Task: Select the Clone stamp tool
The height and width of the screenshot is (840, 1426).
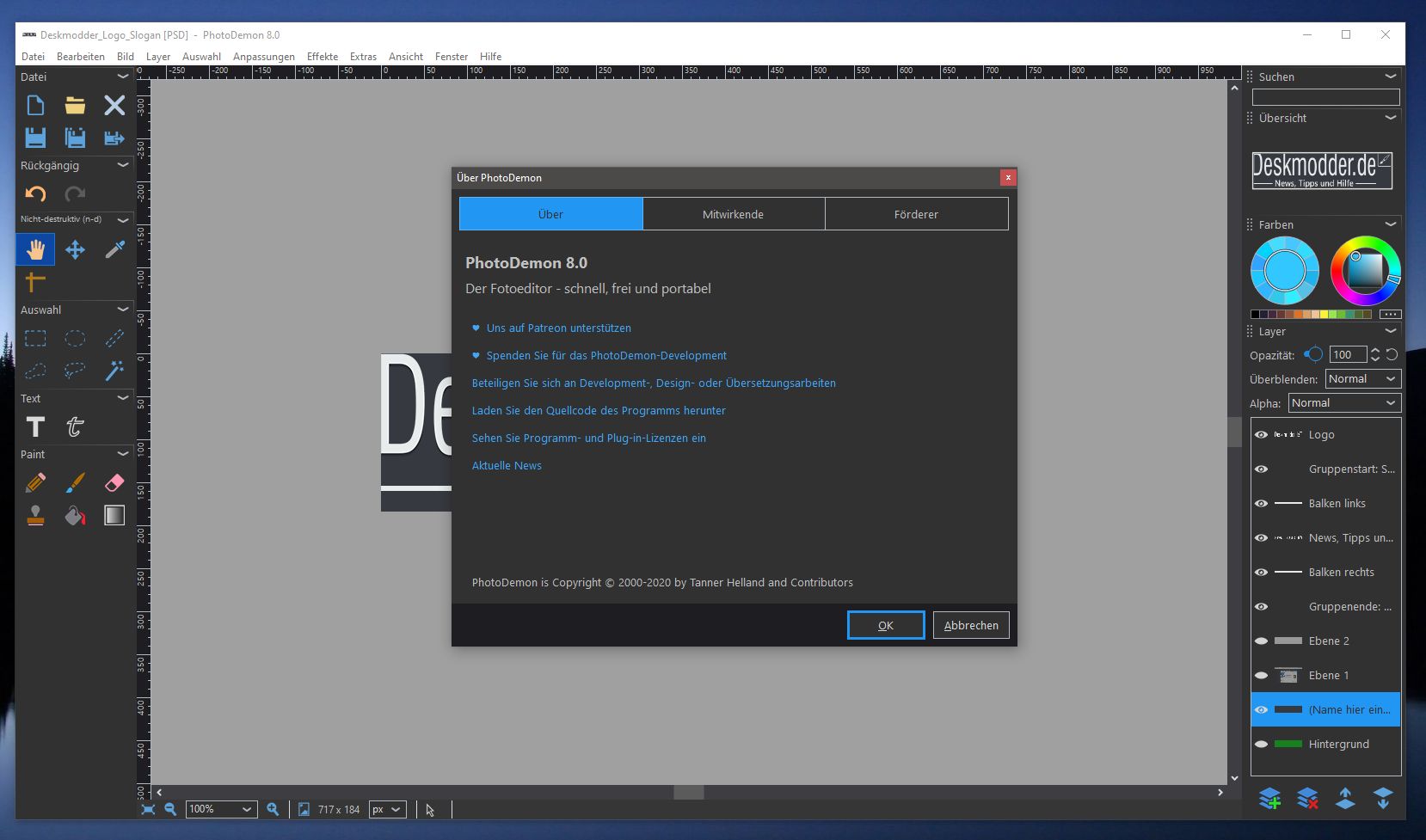Action: click(35, 515)
